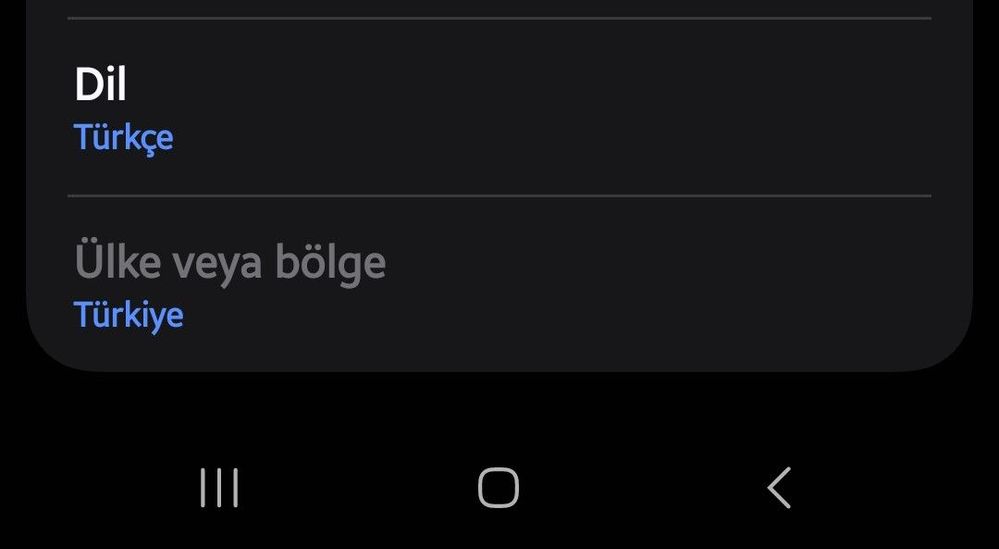
Task: Click the blue Türkçe text
Action: [124, 138]
